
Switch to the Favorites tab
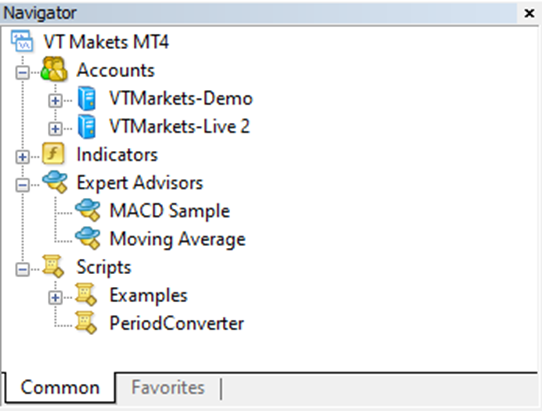pos(168,387)
